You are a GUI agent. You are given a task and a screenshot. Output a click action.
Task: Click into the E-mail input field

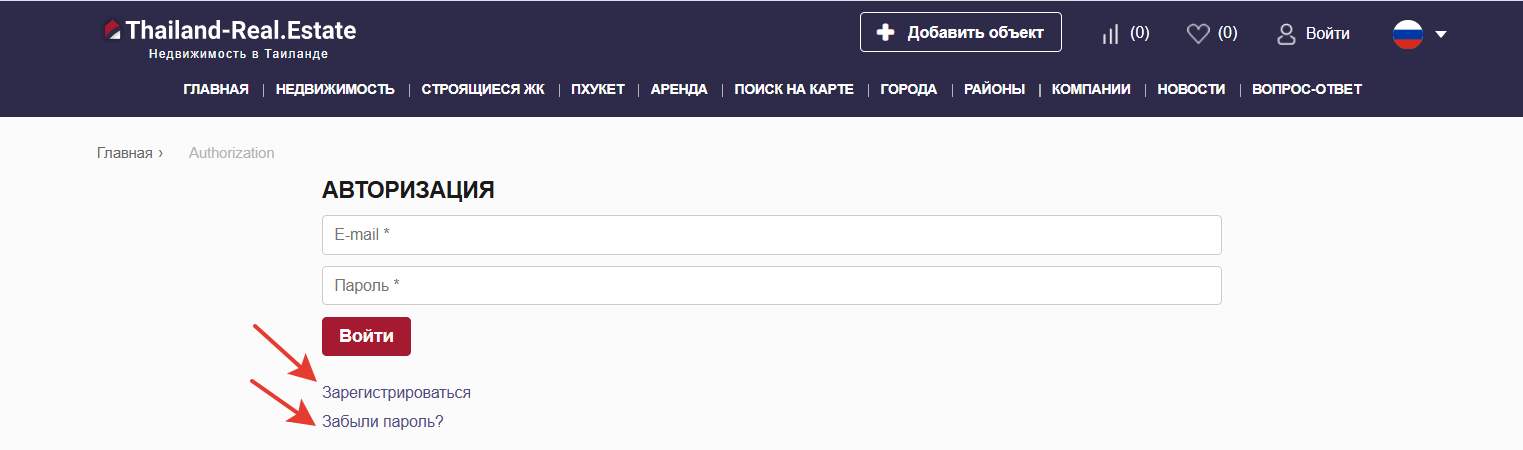[771, 235]
